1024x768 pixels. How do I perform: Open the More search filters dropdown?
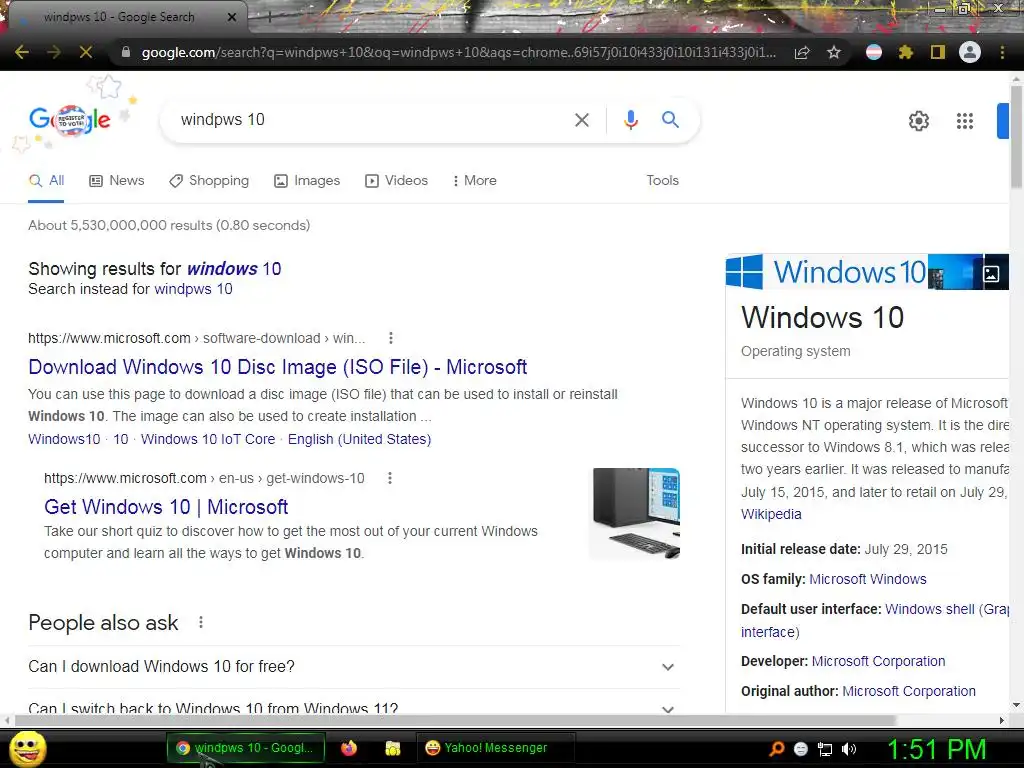[474, 180]
